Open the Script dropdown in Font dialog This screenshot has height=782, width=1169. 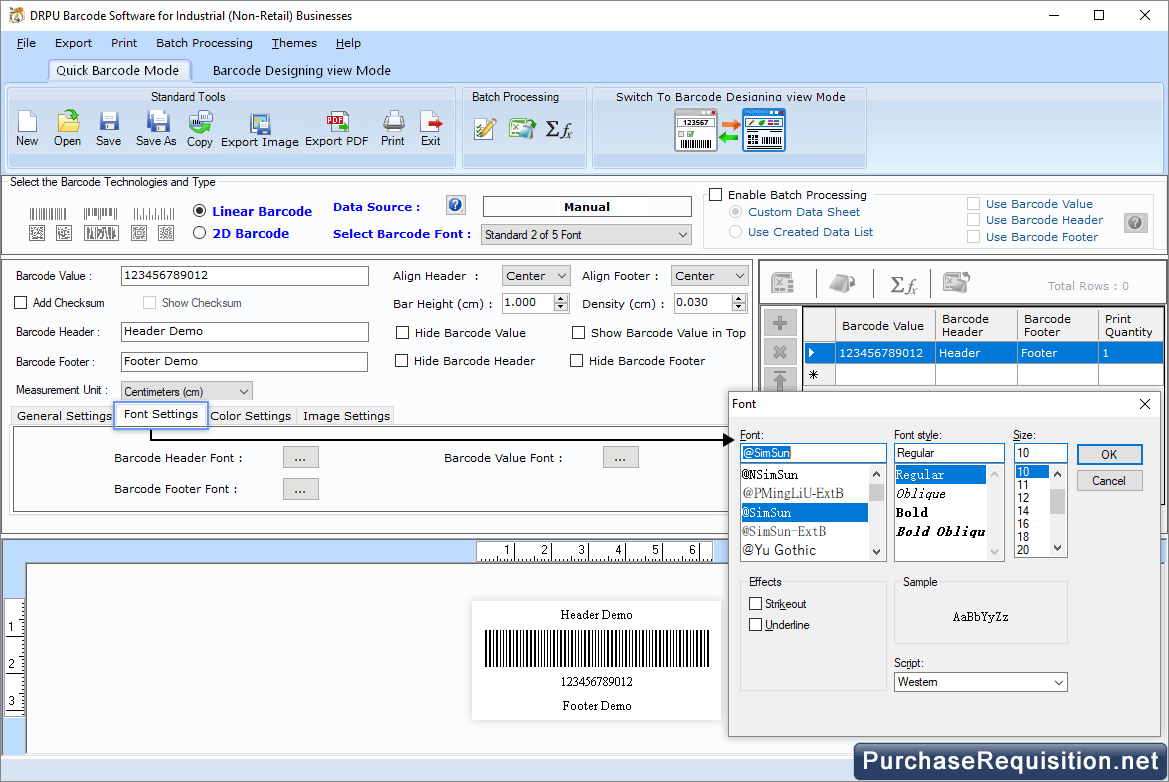pyautogui.click(x=980, y=681)
